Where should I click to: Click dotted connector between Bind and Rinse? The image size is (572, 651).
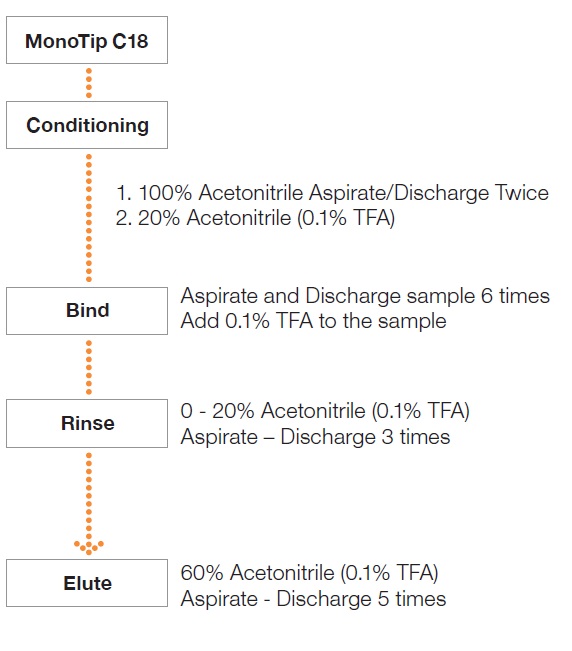89,367
